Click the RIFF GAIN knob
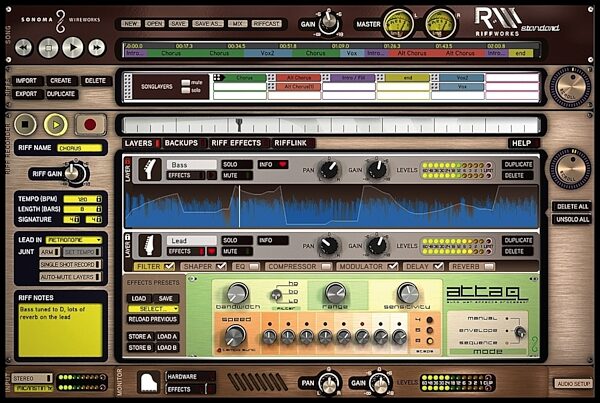The image size is (600, 403). pyautogui.click(x=74, y=173)
